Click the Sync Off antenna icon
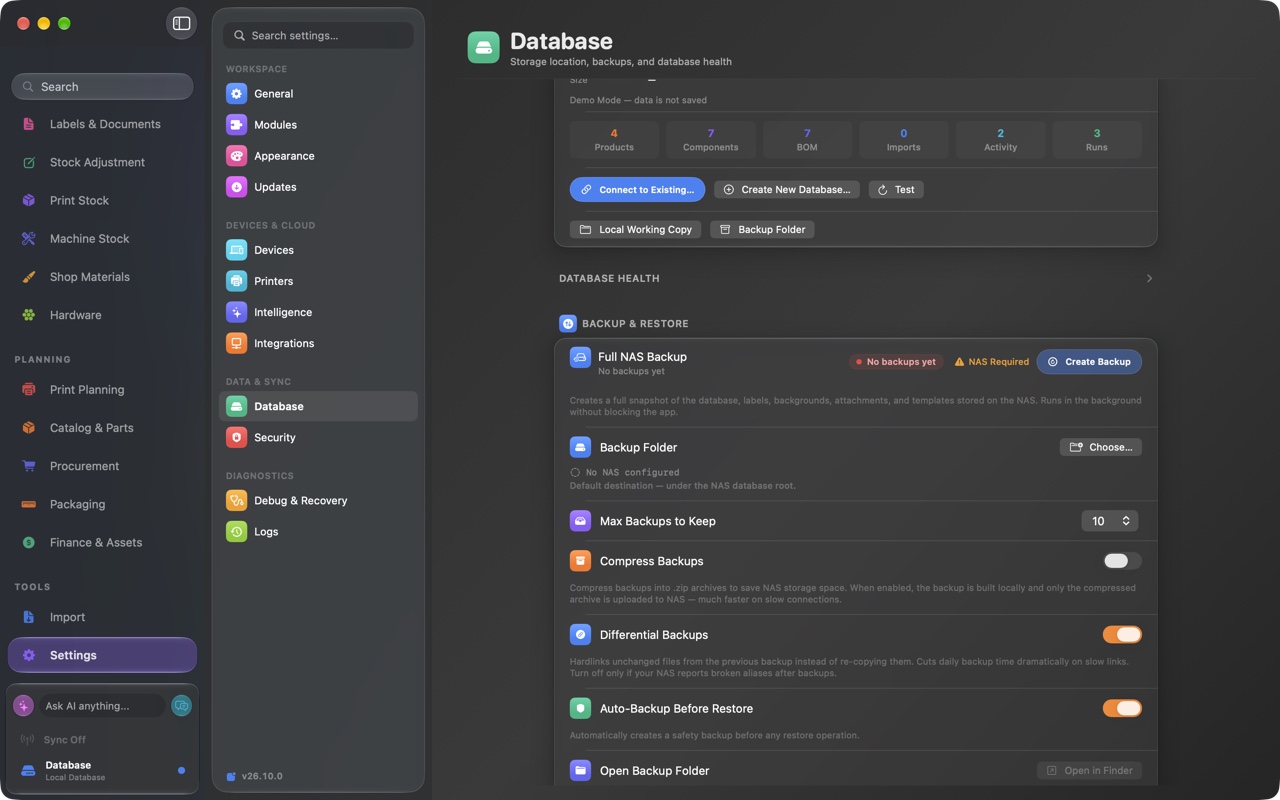This screenshot has height=800, width=1280. (27, 740)
